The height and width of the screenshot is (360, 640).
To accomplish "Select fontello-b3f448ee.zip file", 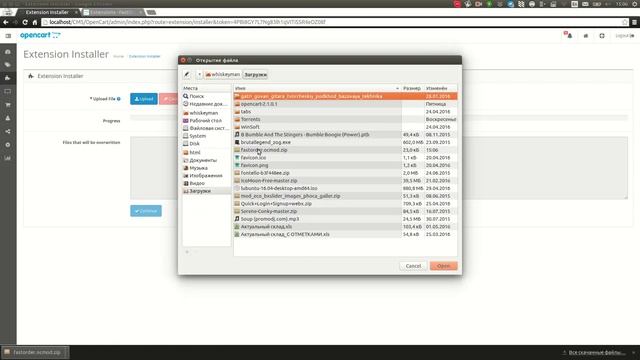I will pos(345,173).
